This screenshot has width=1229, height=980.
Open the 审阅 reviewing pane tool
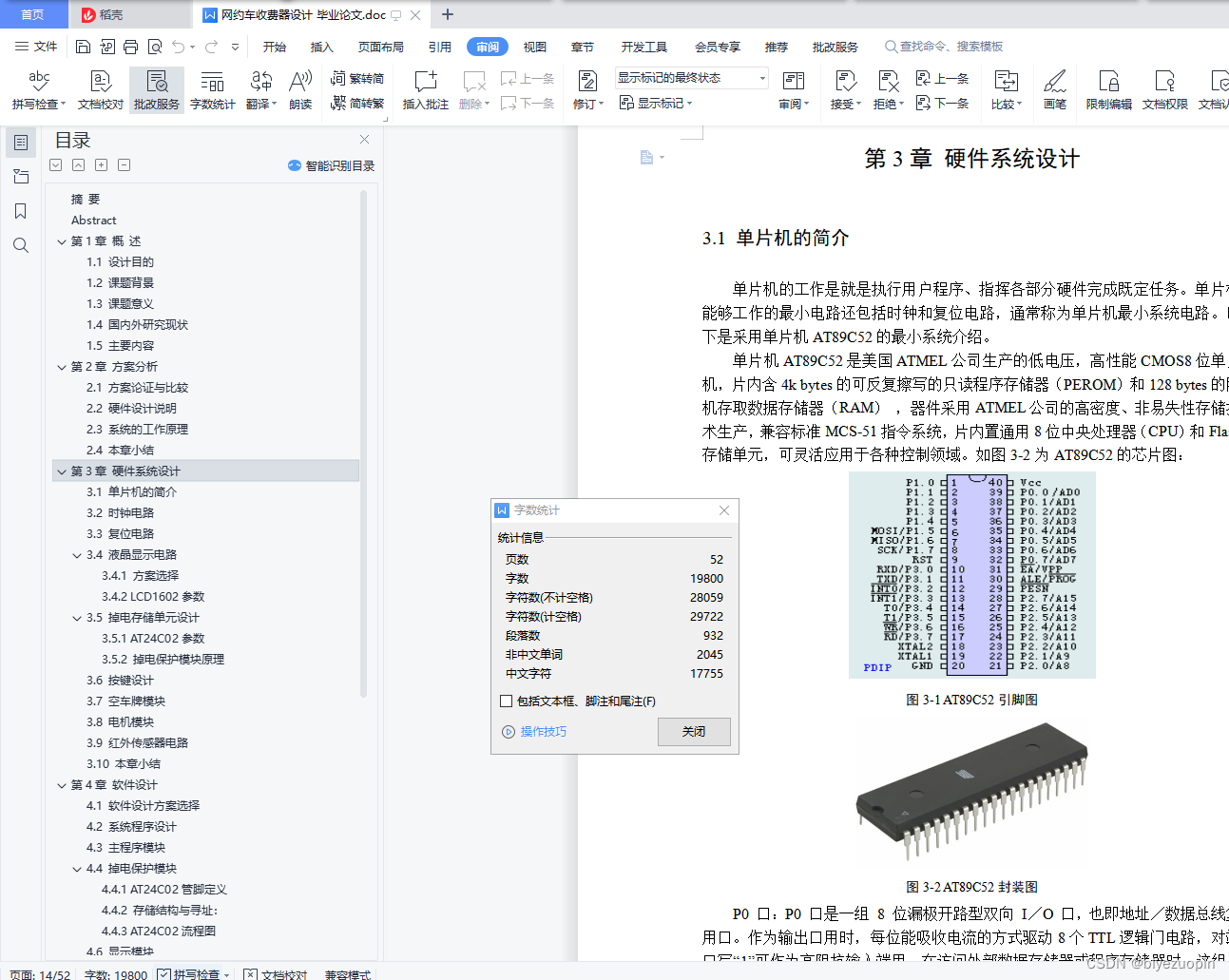[x=794, y=90]
